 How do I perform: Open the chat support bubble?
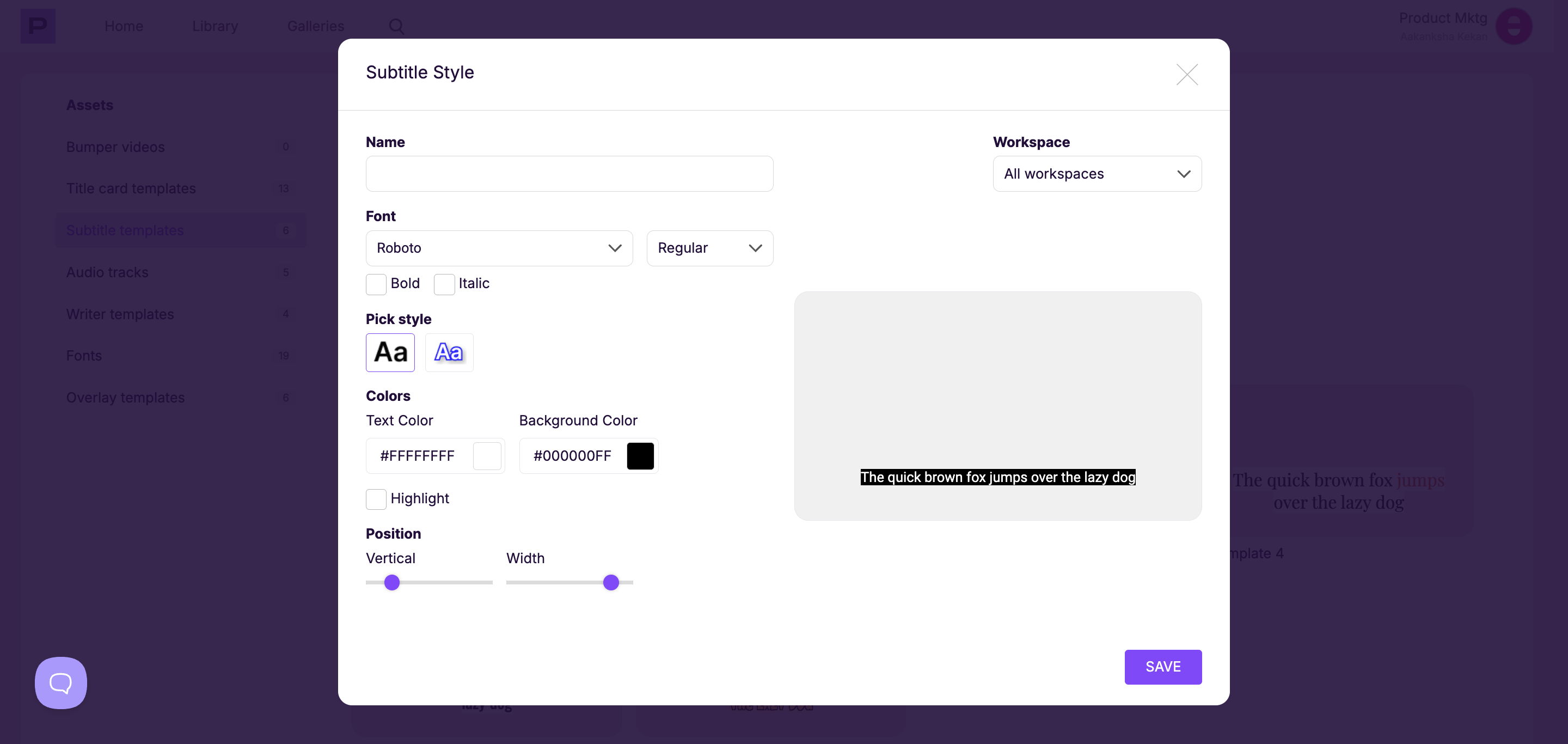coord(61,682)
